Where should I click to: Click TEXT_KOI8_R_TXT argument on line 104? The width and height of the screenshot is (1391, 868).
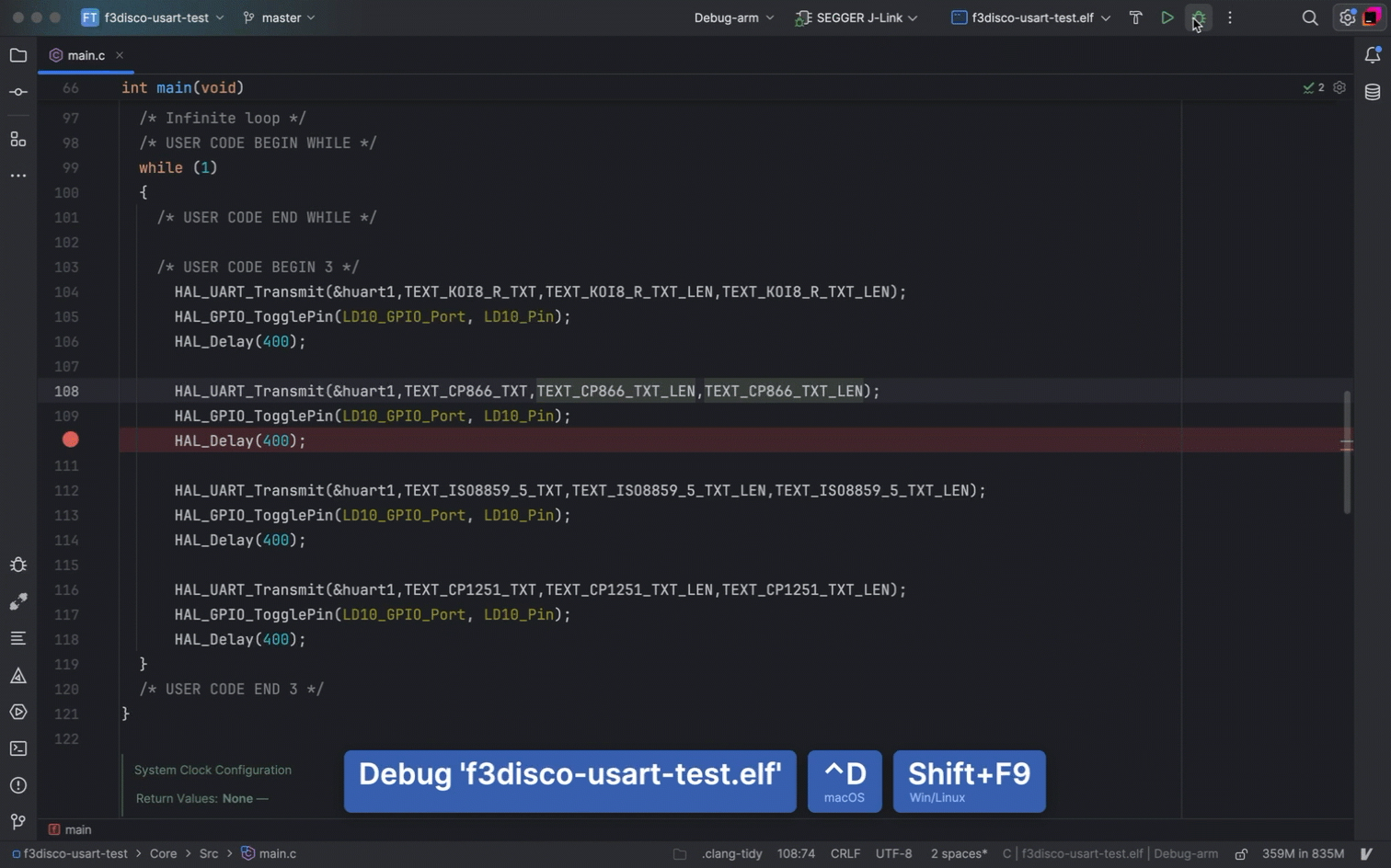point(470,292)
